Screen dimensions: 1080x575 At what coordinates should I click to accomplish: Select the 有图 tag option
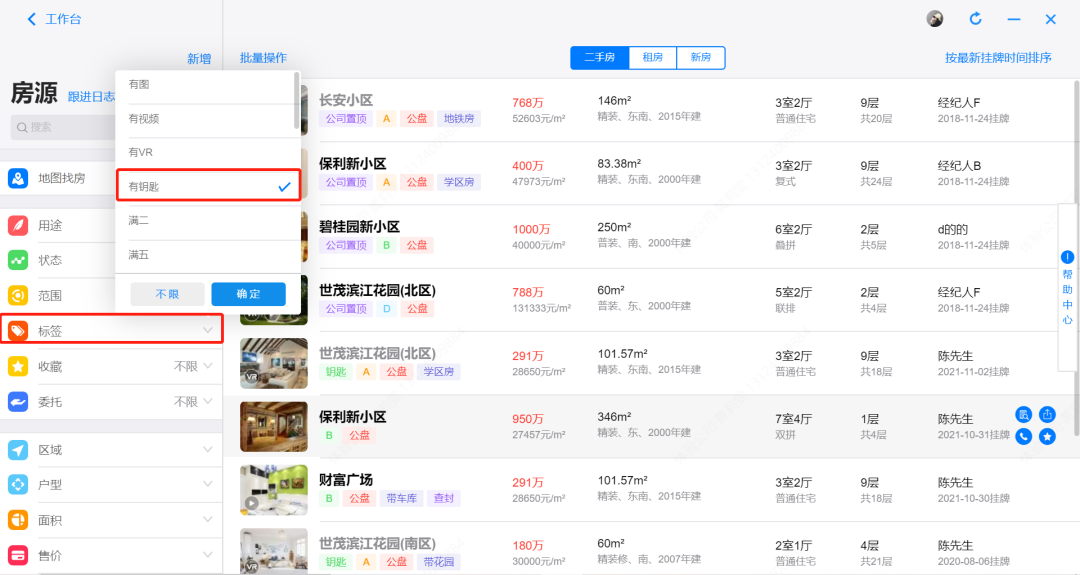(207, 85)
